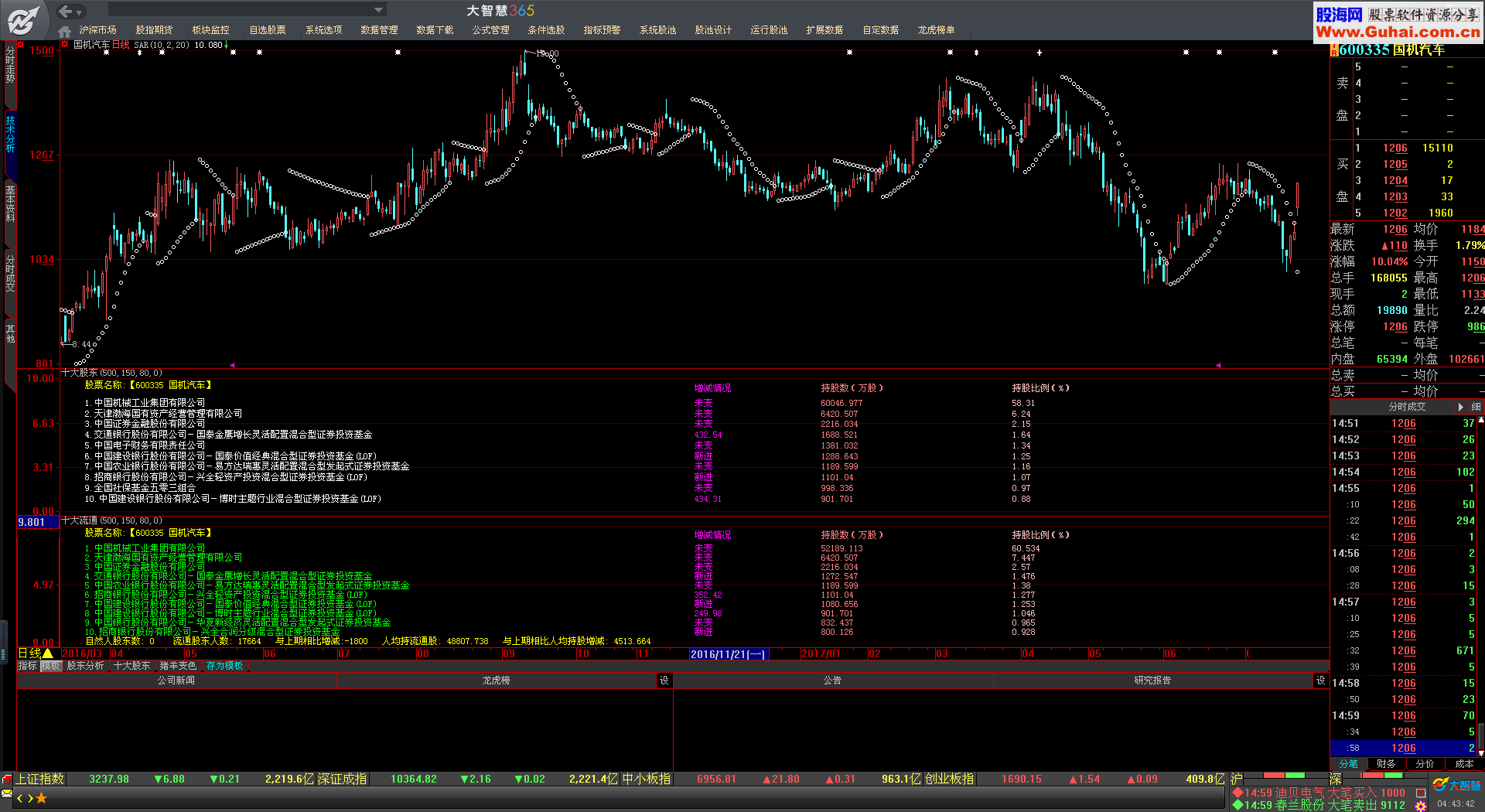Open the 运行股池 menu
The image size is (1485, 812).
coord(769,30)
